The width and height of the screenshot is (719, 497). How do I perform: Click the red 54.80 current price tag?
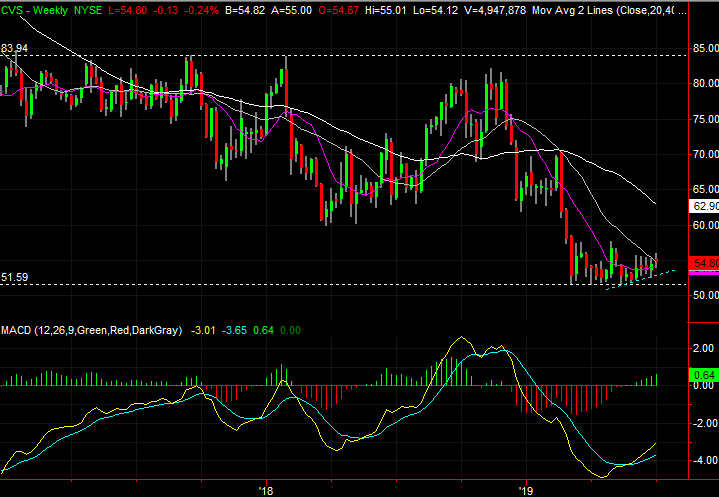point(704,262)
